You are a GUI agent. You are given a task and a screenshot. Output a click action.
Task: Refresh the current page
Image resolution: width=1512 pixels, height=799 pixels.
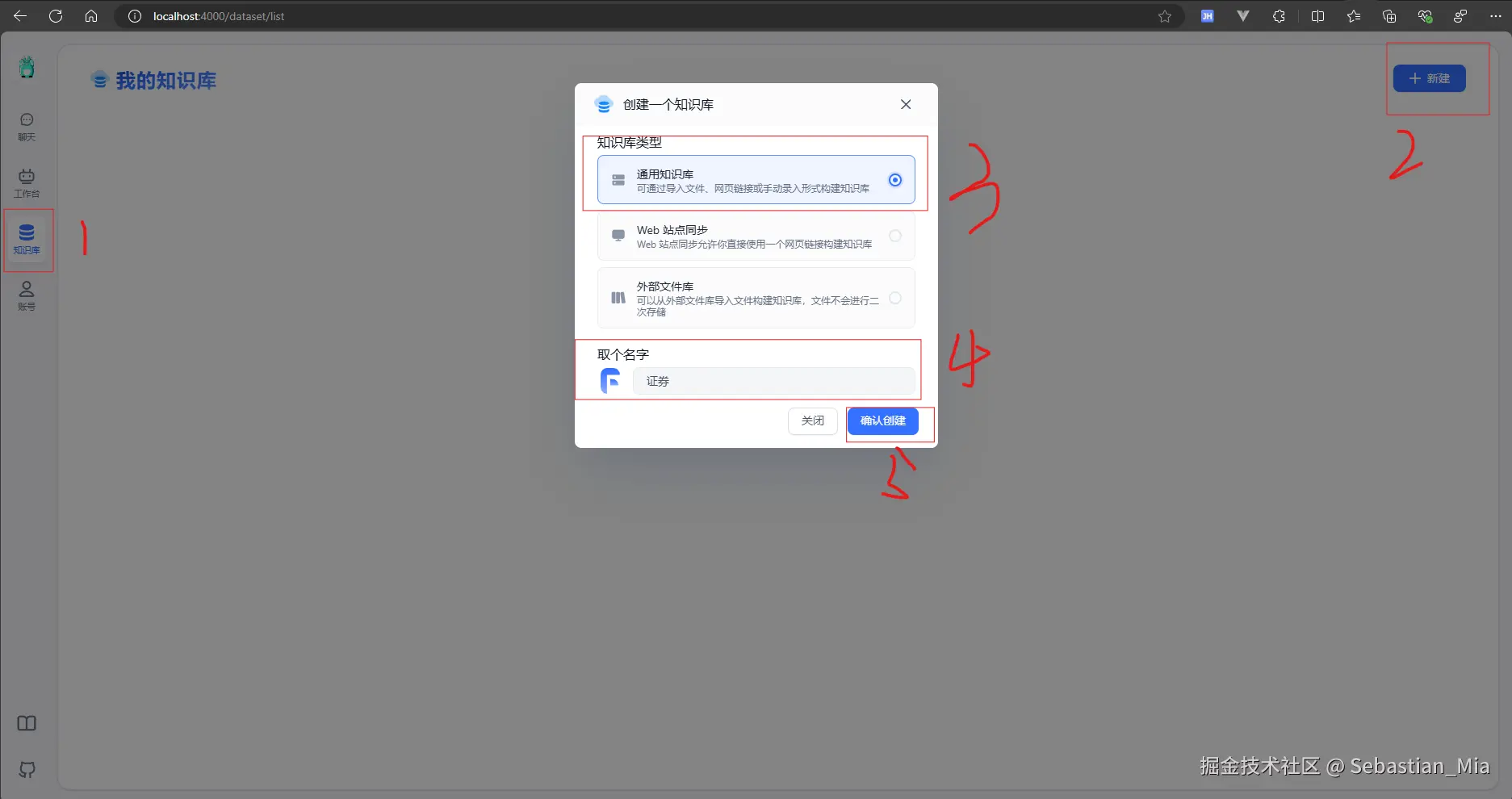(55, 15)
